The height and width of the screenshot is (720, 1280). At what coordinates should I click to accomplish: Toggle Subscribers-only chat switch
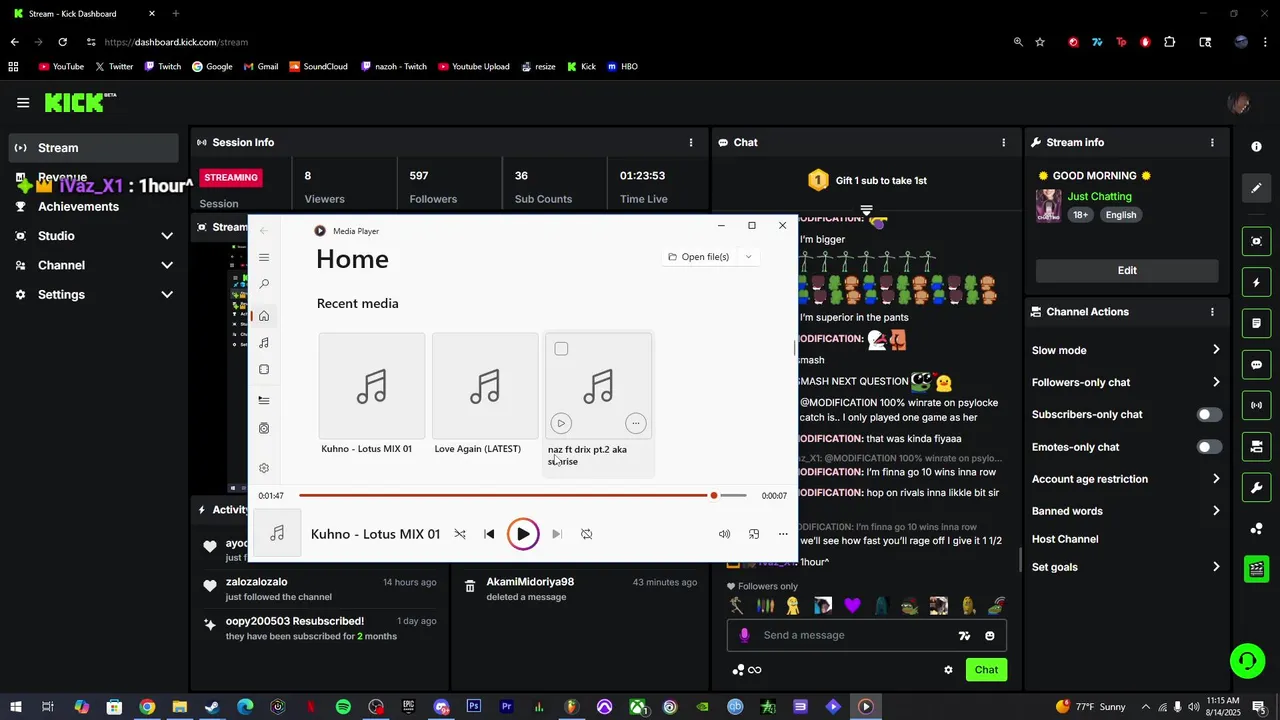point(1209,415)
